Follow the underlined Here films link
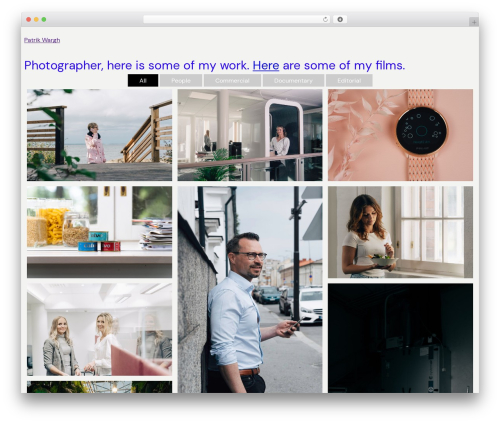 (266, 65)
